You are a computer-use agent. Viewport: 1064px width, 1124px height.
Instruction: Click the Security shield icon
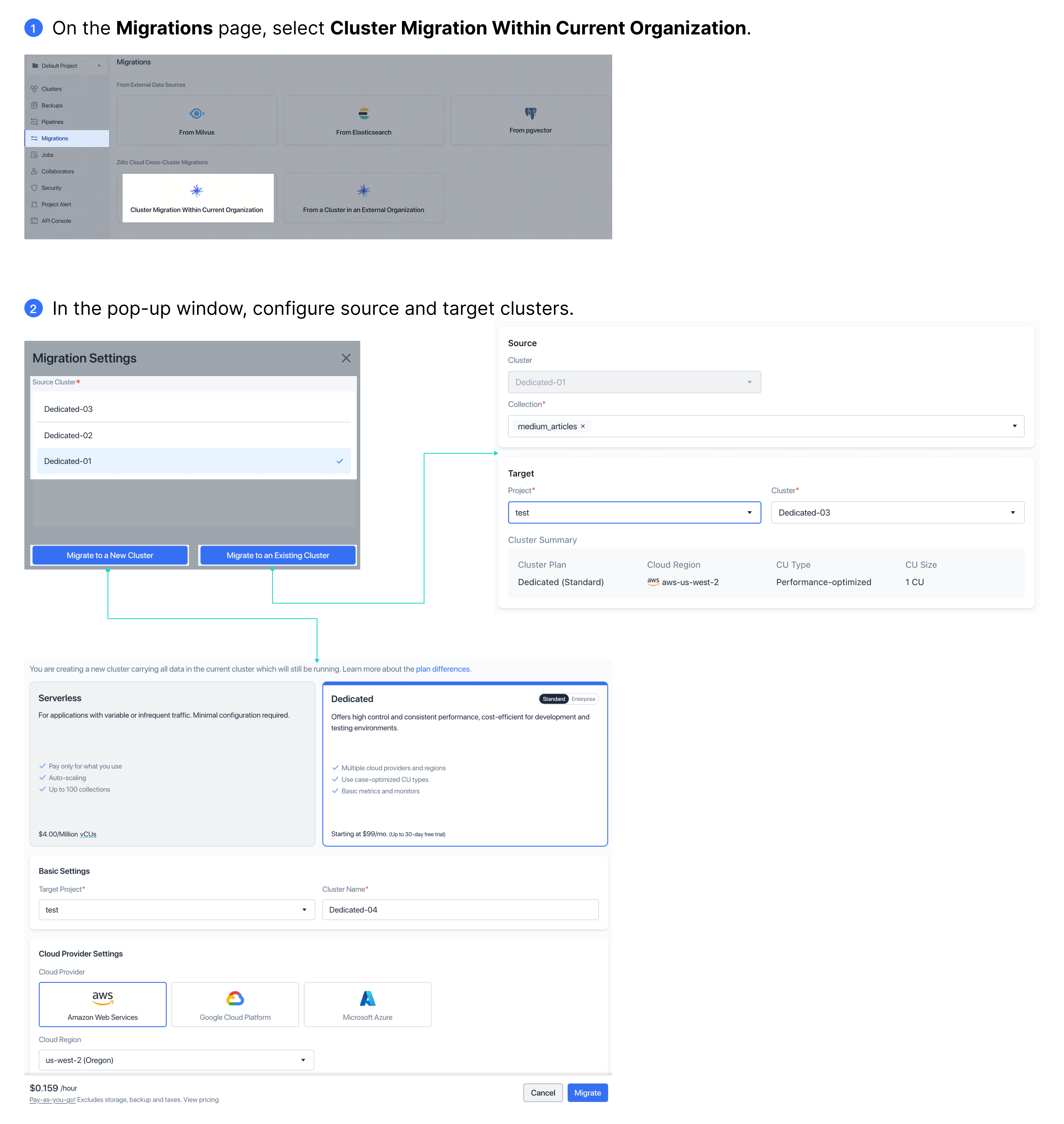coord(34,188)
